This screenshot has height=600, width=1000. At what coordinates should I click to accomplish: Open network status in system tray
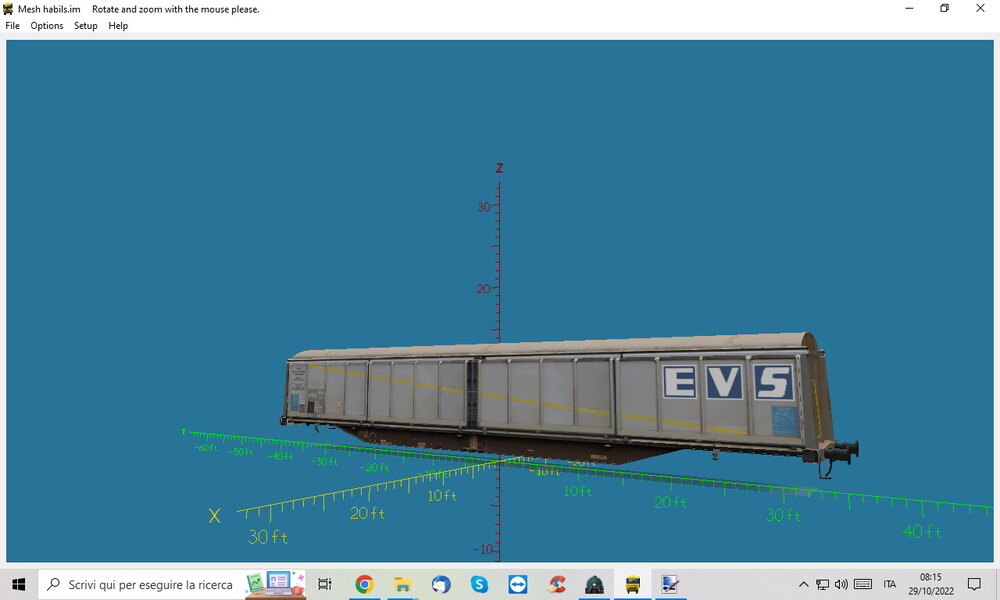823,584
